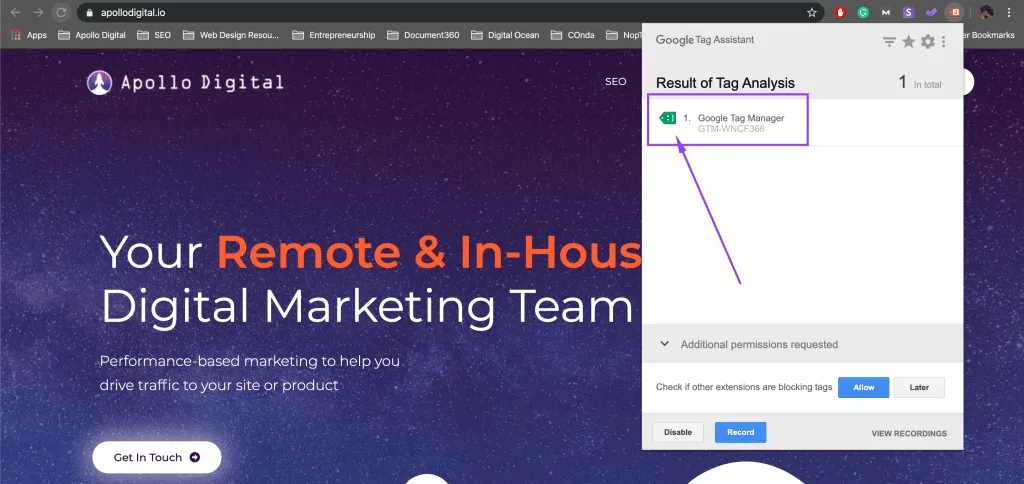
Task: Open VIEW RECORDINGS link
Action: coord(908,434)
